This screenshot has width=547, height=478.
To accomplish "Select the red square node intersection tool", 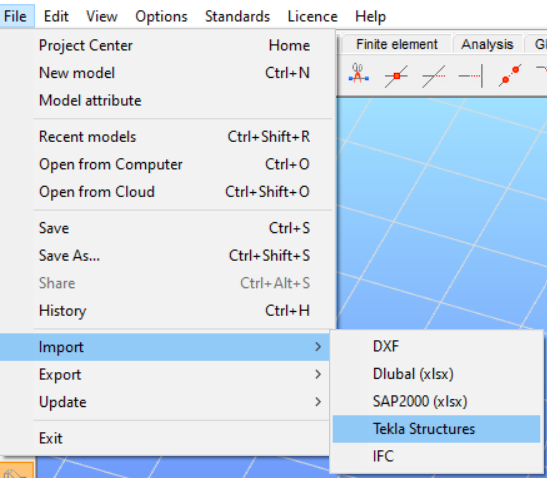I will [396, 76].
